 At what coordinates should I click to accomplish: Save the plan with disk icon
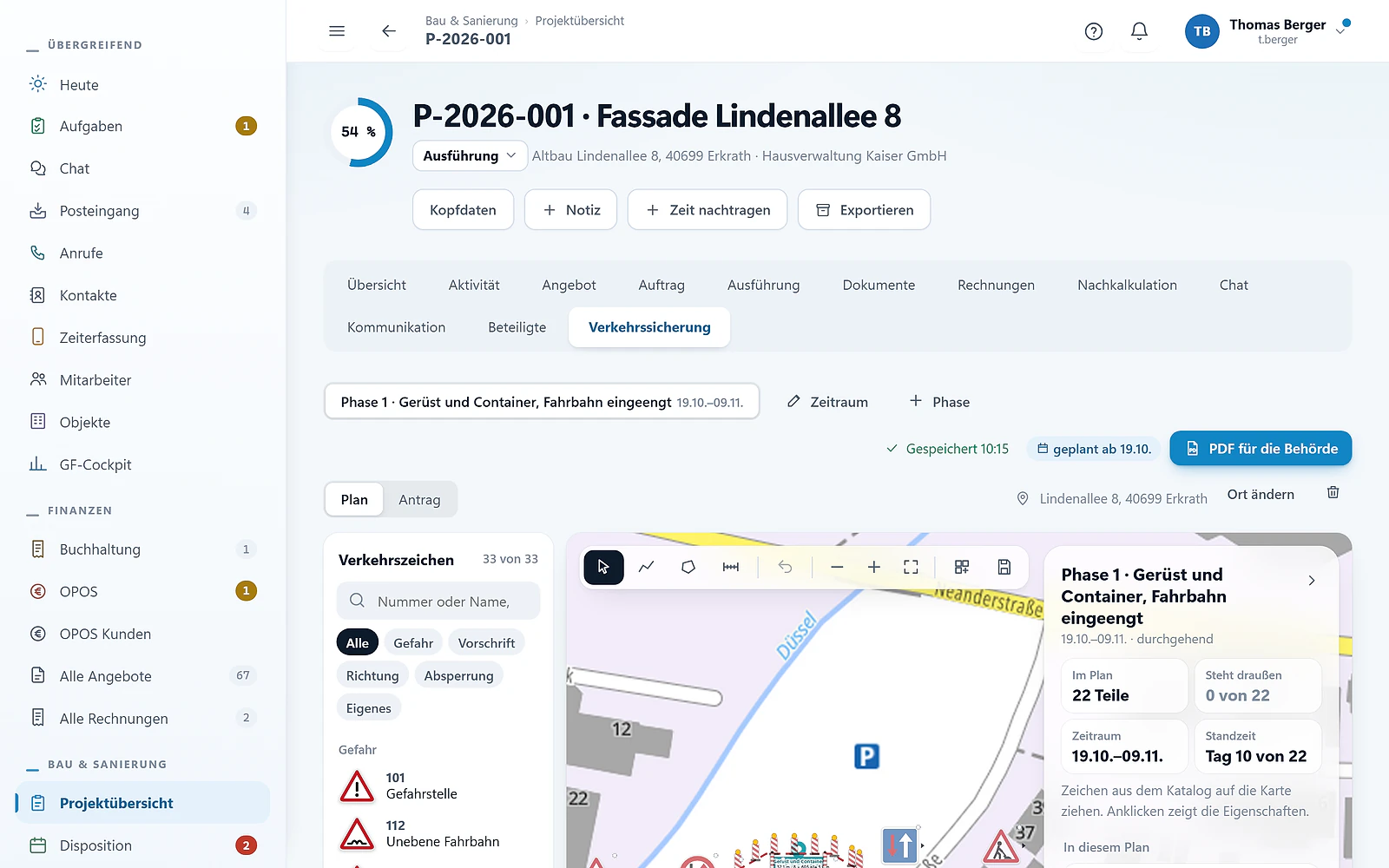[x=1004, y=567]
